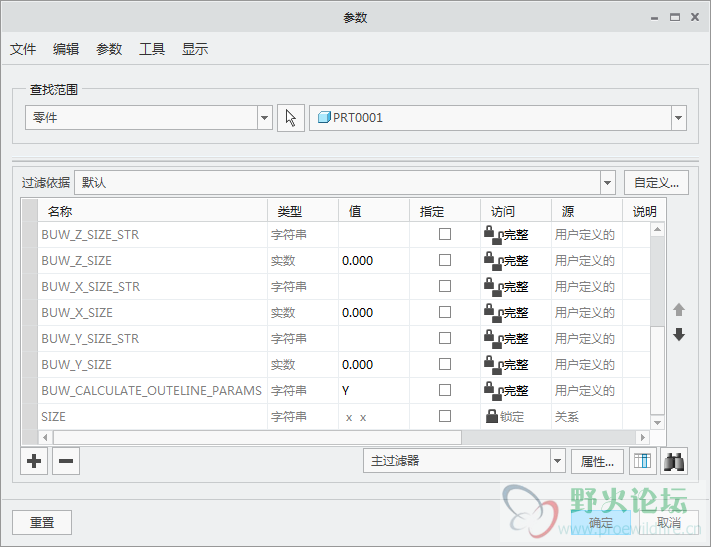Click the binoculars find icon
Image resolution: width=711 pixels, height=547 pixels.
674,461
